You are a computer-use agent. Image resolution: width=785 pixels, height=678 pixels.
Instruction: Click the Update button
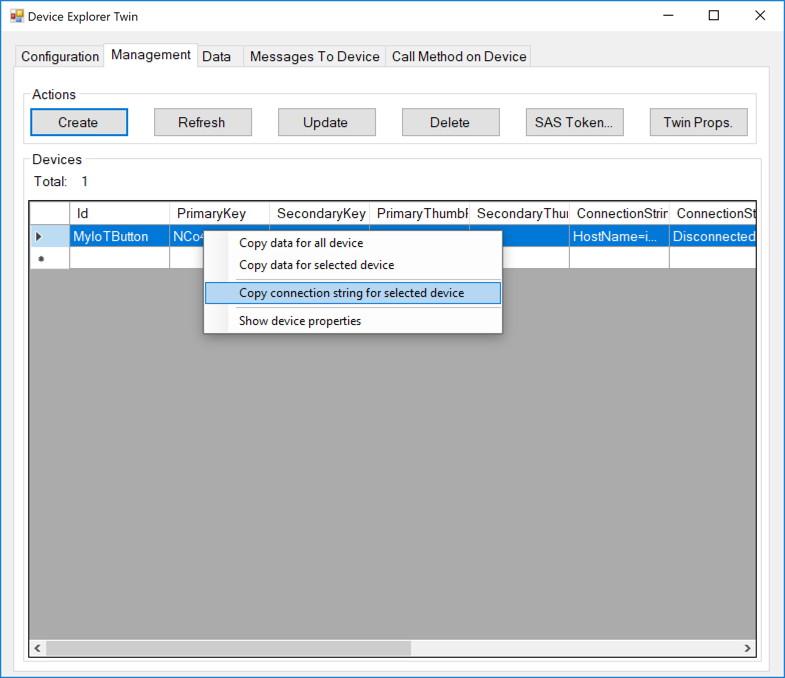pos(326,122)
